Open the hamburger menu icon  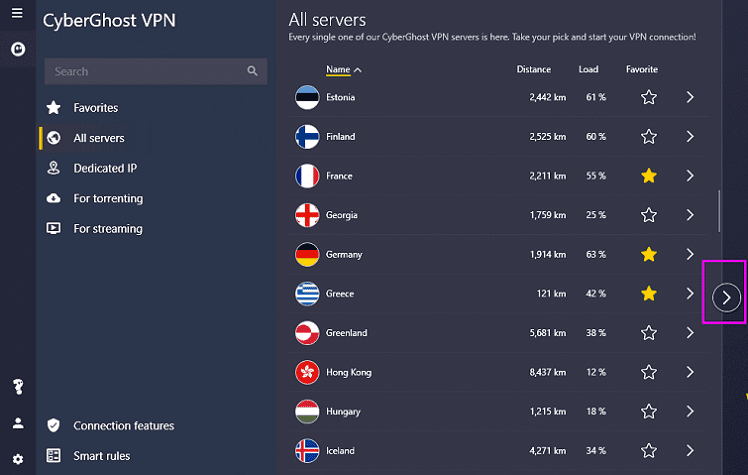[x=17, y=13]
